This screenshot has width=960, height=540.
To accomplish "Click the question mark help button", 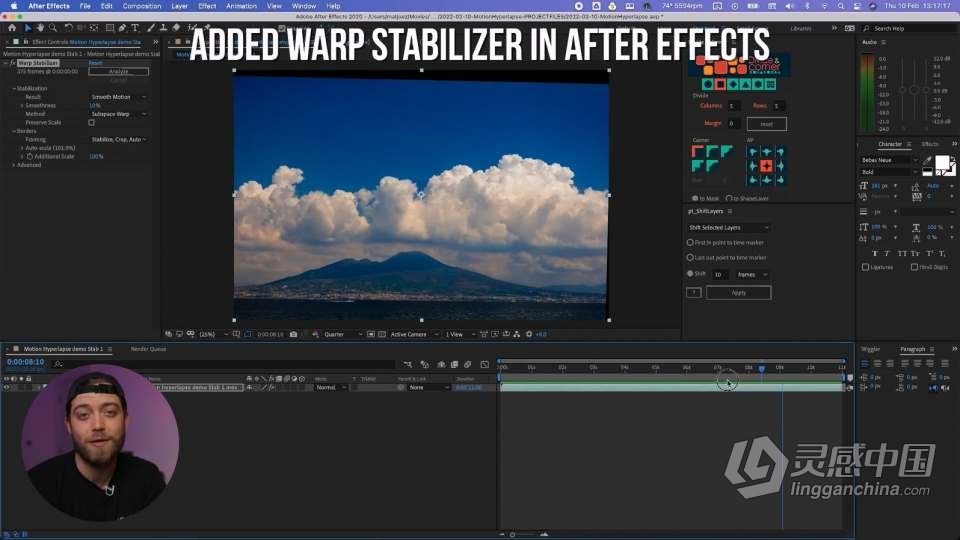I will pyautogui.click(x=694, y=293).
